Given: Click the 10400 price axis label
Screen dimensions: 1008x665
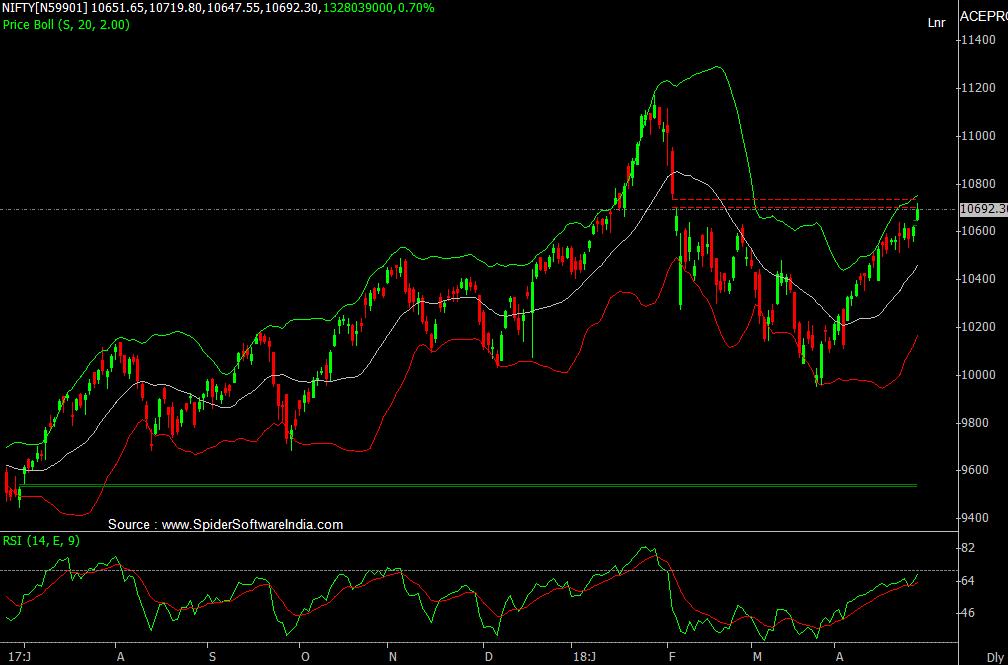Looking at the screenshot, I should 977,279.
